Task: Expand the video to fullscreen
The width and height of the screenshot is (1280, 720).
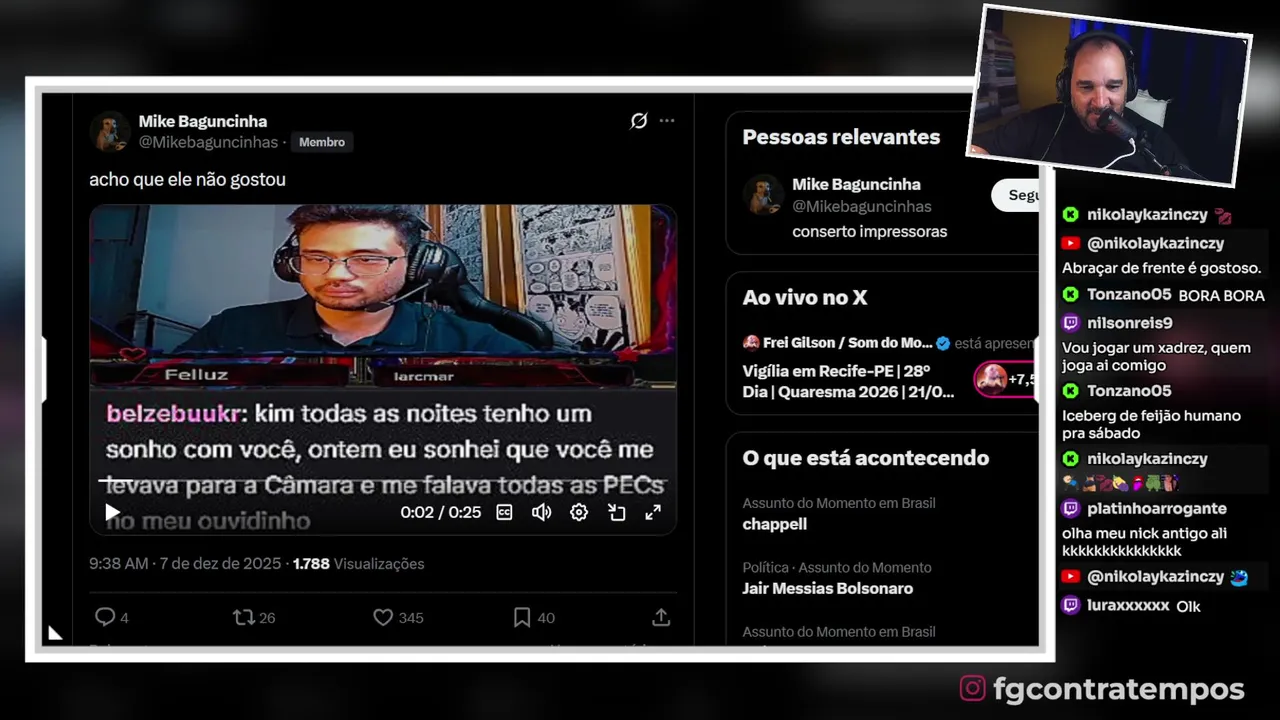Action: pos(653,512)
